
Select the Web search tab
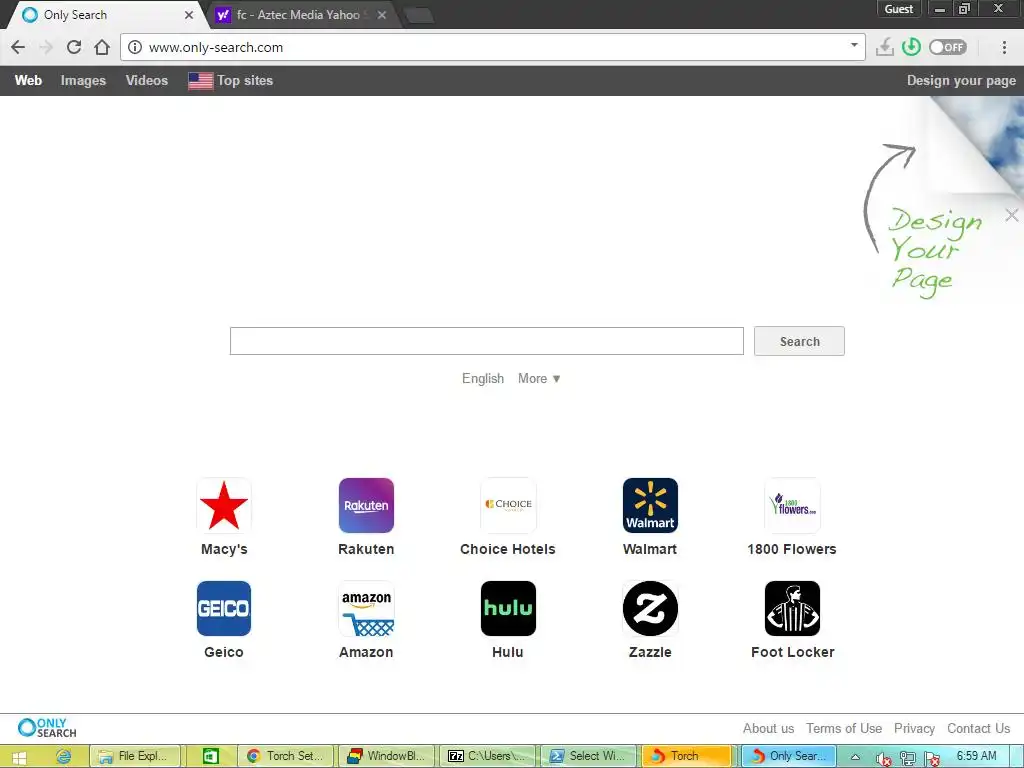pyautogui.click(x=28, y=80)
